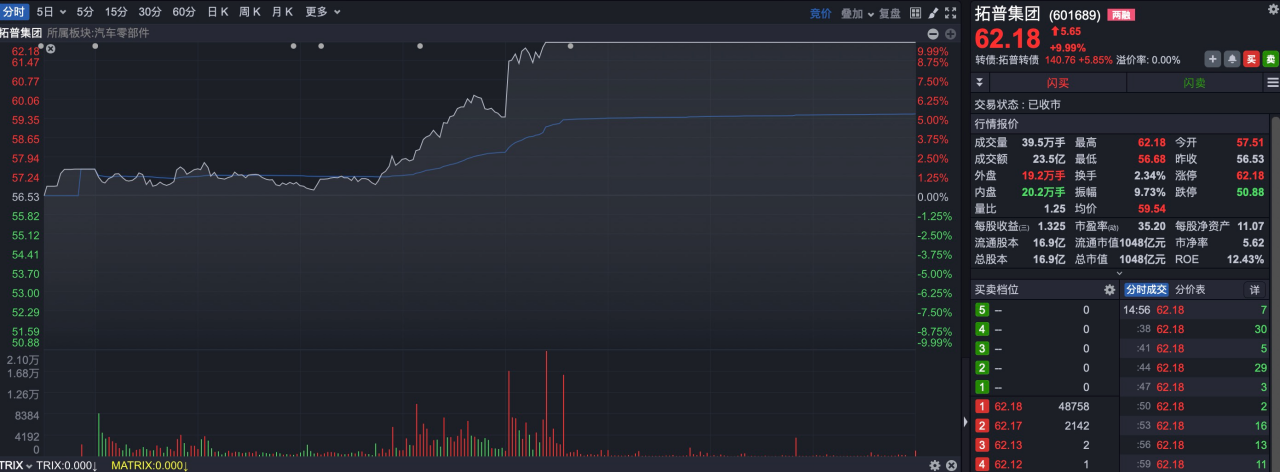Open the 叠加 overlay dropdown
The width and height of the screenshot is (1280, 472).
click(857, 13)
